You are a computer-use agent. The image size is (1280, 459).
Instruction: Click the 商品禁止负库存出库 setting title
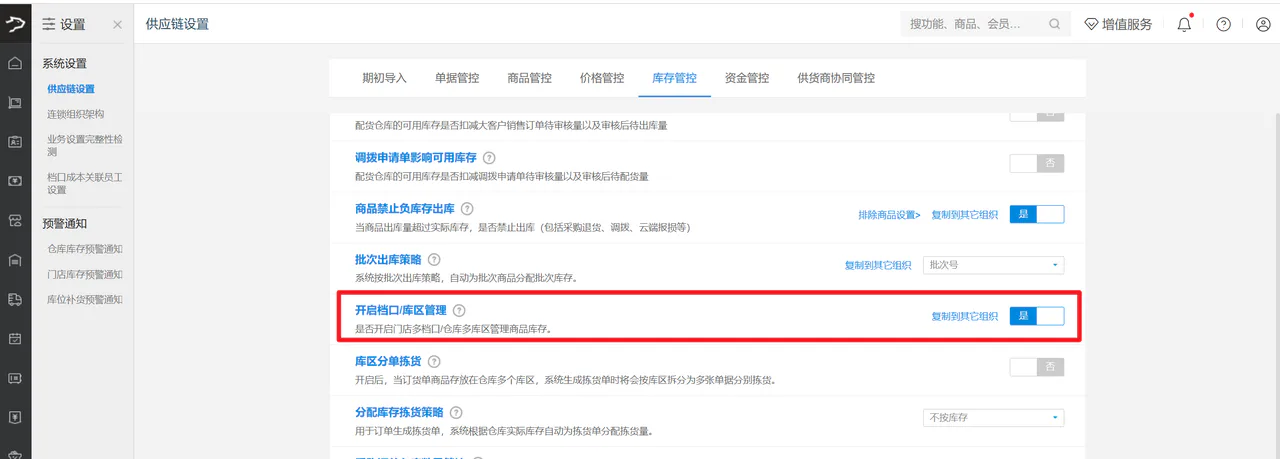pyautogui.click(x=405, y=210)
